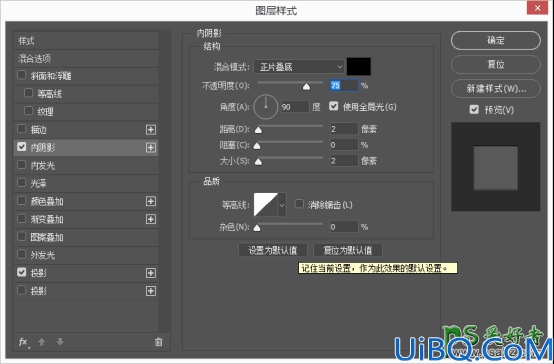
Task: Enable 纹理 checkbox
Action: (x=28, y=111)
